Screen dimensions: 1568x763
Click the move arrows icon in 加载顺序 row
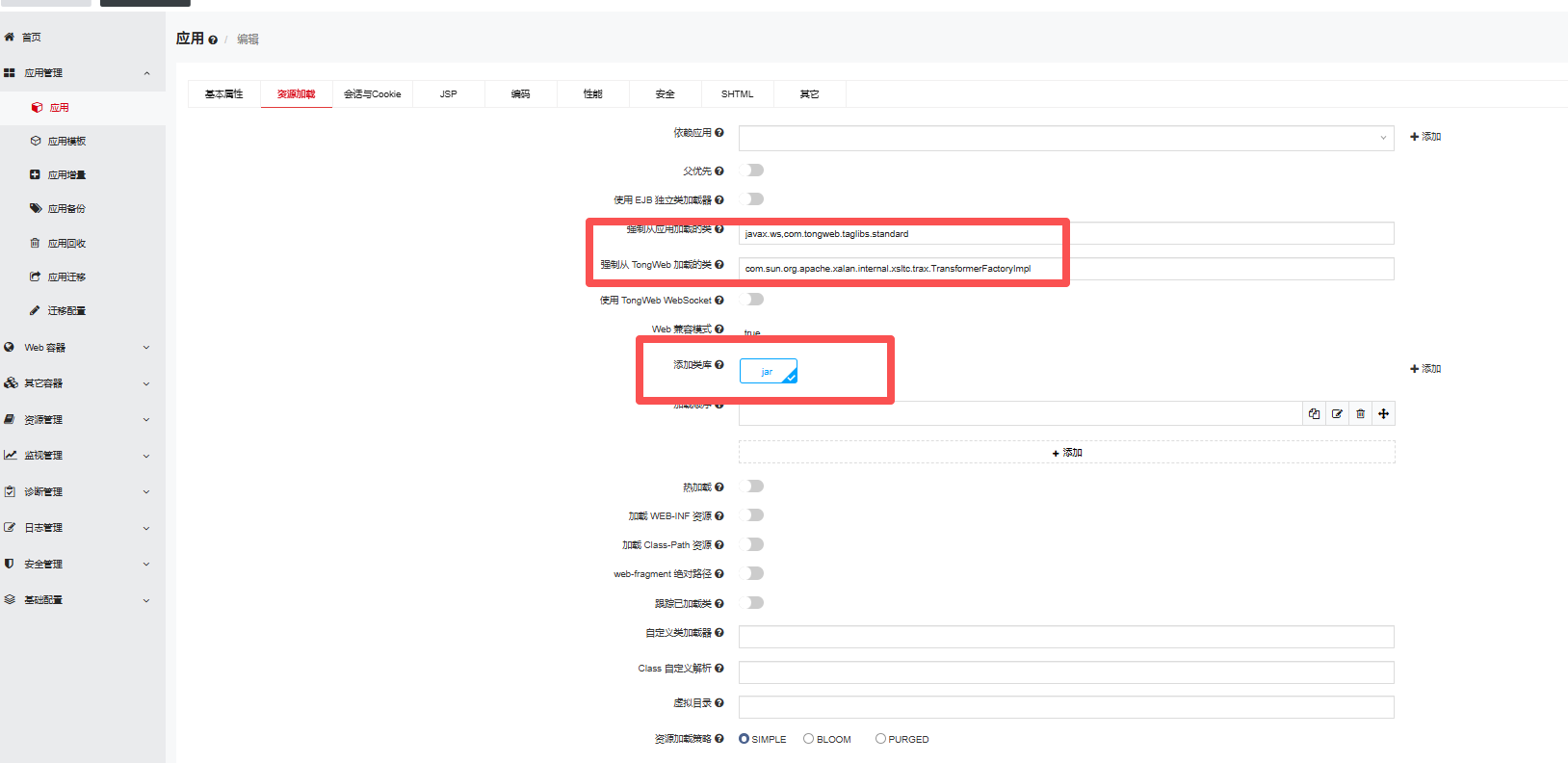tap(1384, 413)
